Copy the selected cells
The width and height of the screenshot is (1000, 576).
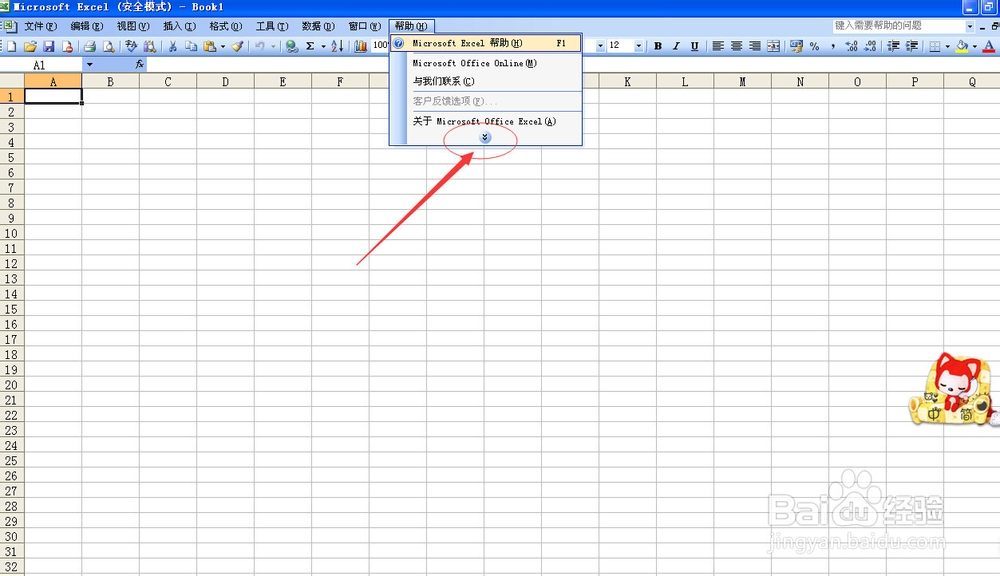pos(191,46)
